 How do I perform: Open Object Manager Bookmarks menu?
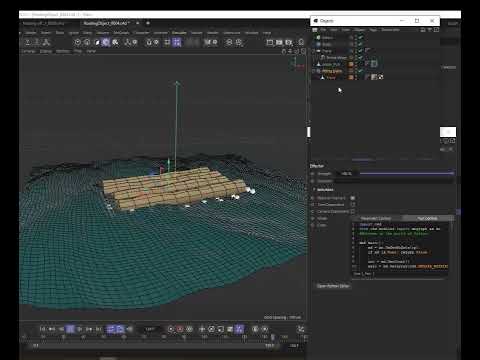[x=390, y=30]
